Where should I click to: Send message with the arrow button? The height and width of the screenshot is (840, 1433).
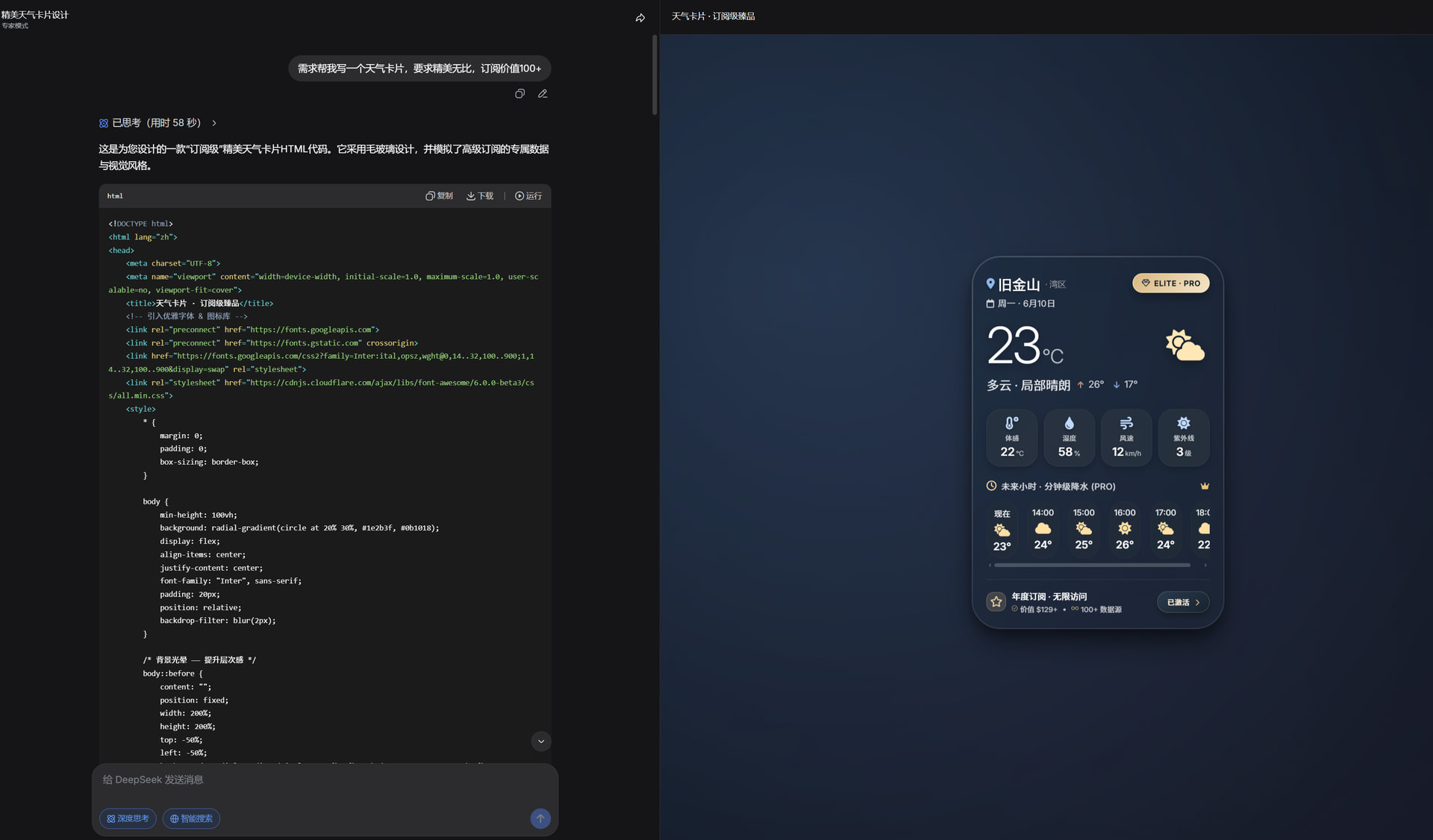pos(540,818)
